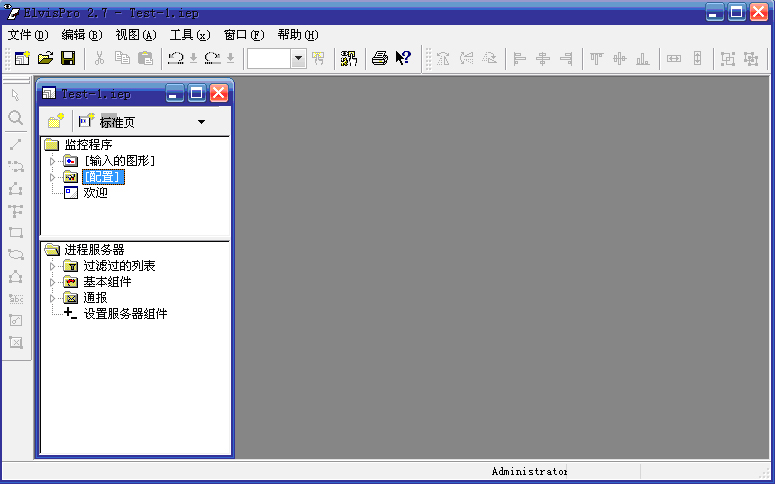Expand the [输入的图形] tree node

point(53,161)
